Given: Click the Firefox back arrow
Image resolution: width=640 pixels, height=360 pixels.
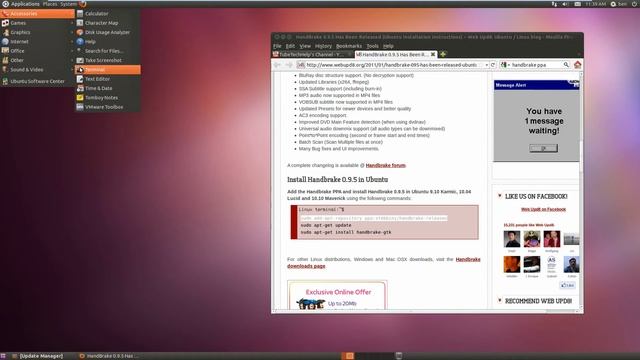Looking at the screenshot, I should coord(278,65).
